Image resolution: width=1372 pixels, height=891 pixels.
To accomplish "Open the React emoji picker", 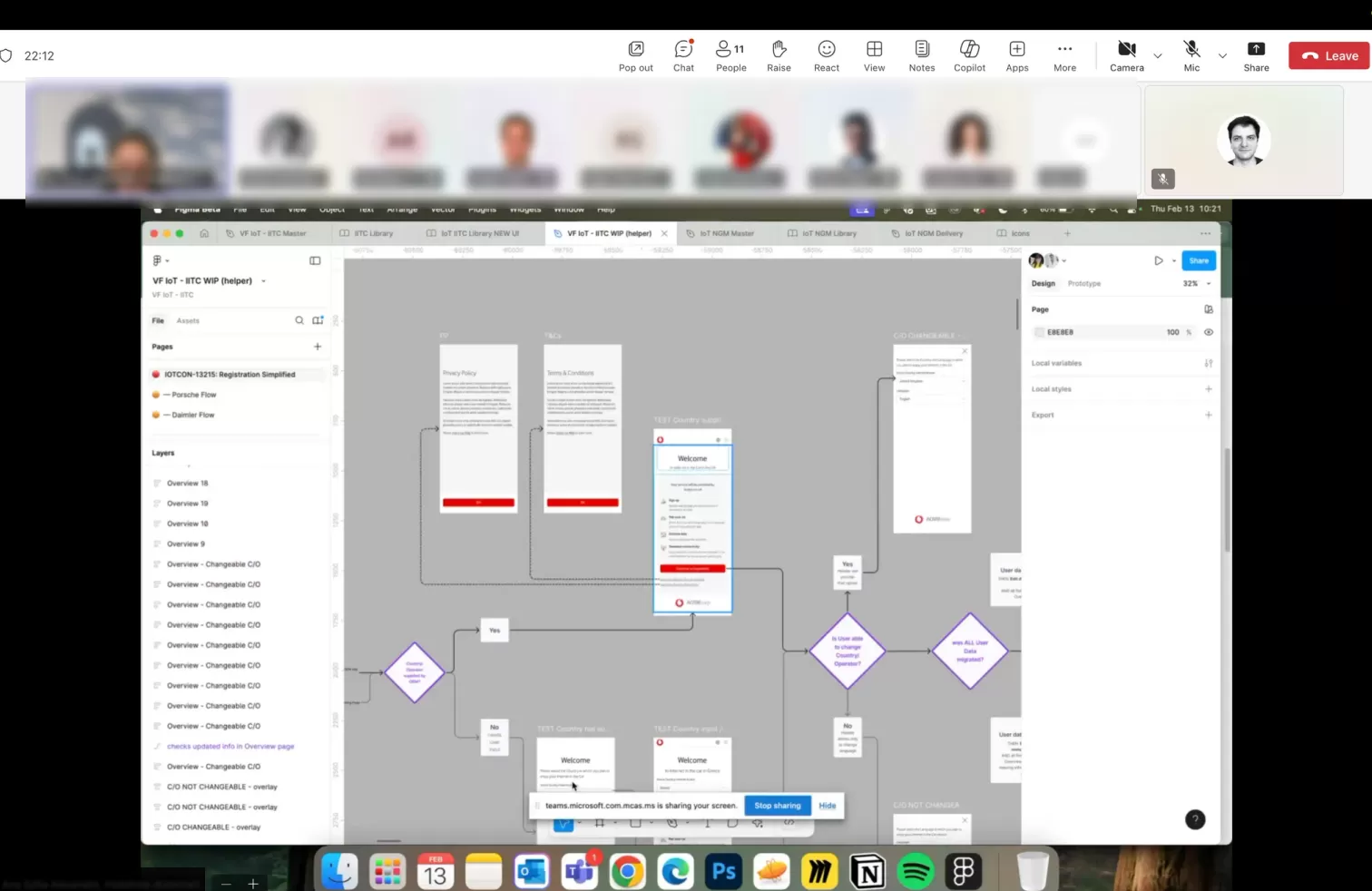I will pyautogui.click(x=826, y=55).
